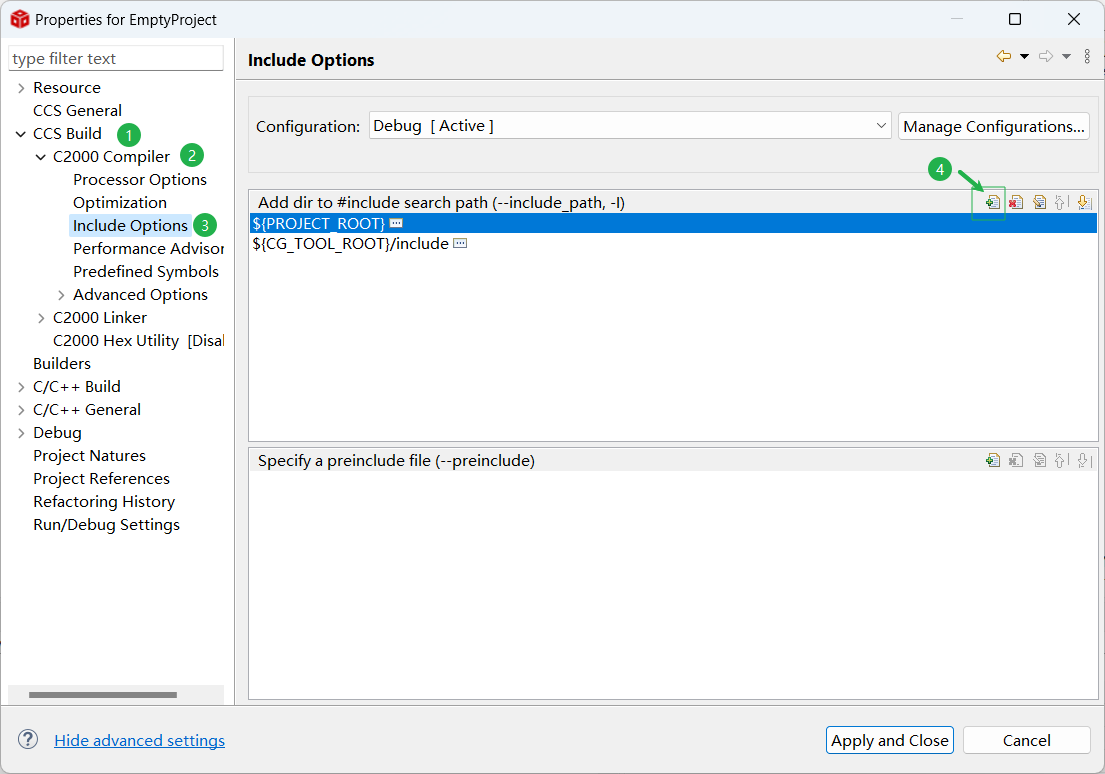
Task: Click the Apply and Close button
Action: tap(889, 740)
